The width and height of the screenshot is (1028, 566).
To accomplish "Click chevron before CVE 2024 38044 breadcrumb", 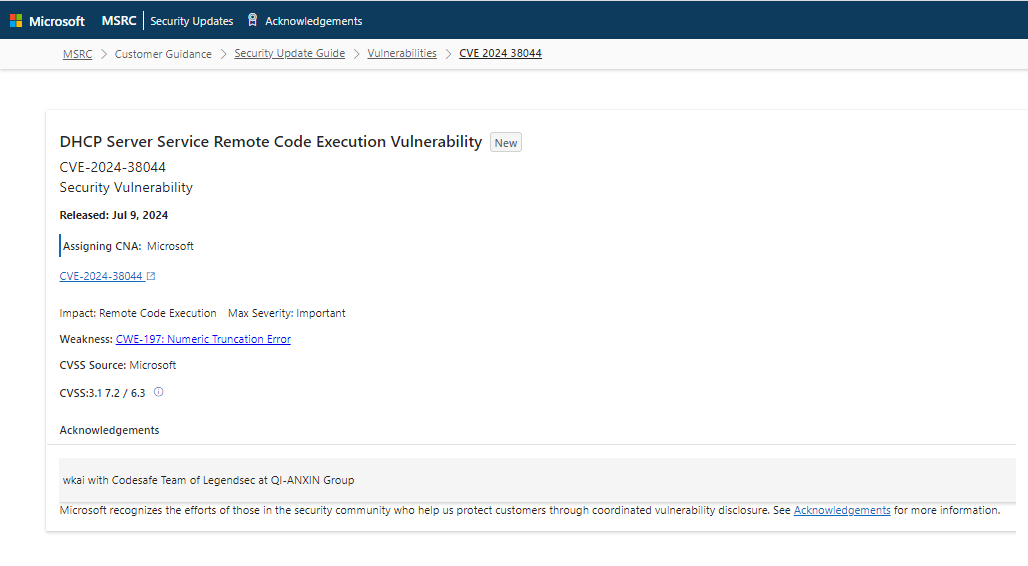I will click(448, 54).
